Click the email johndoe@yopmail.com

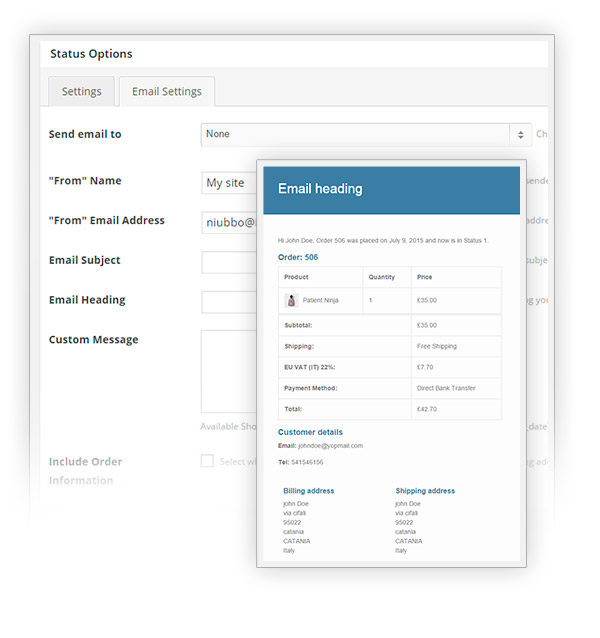tap(330, 446)
